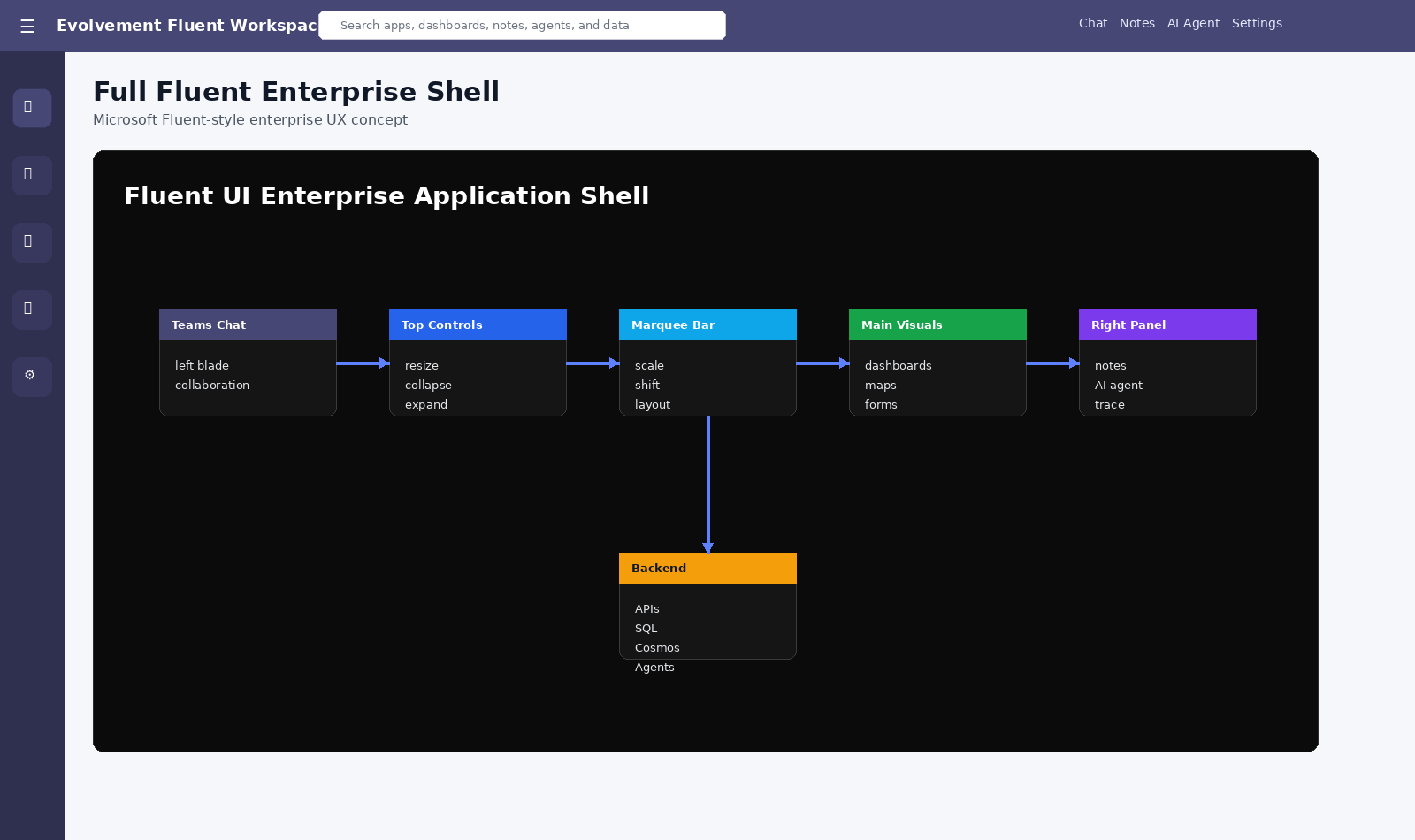The width and height of the screenshot is (1415, 840).
Task: Click 'maps' in Main Visuals node
Action: [881, 385]
